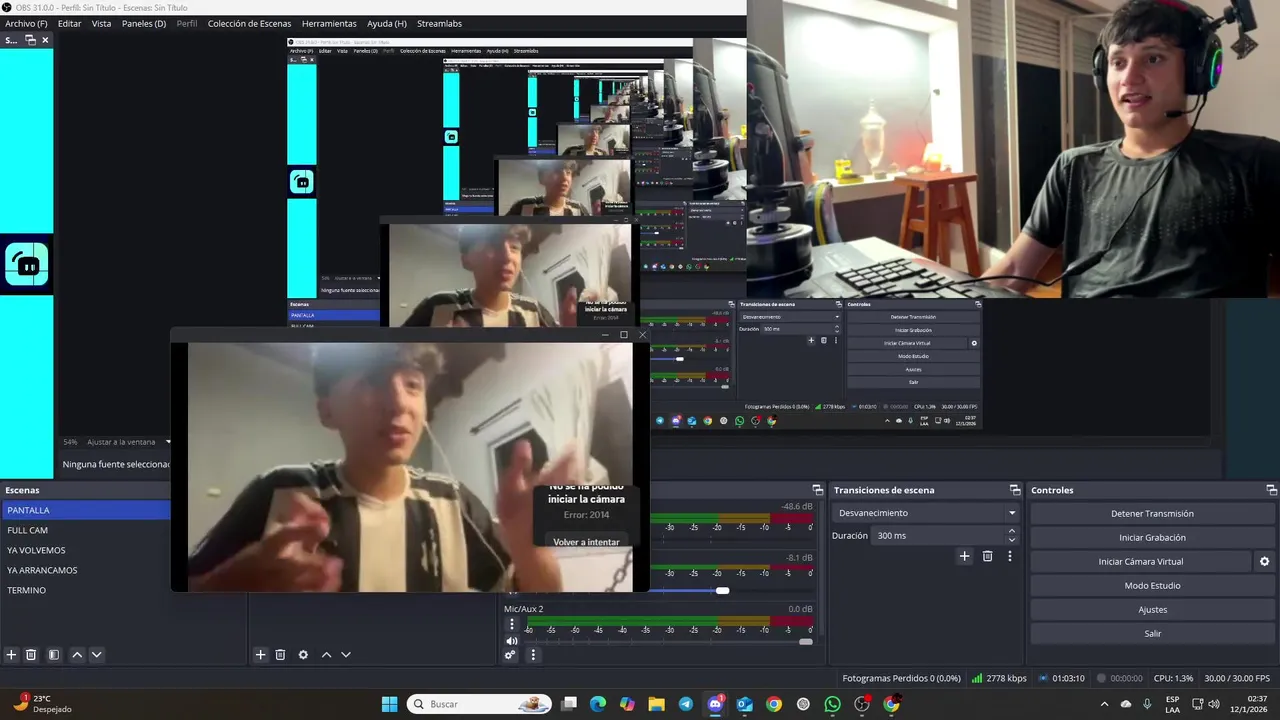The height and width of the screenshot is (720, 1280).
Task: Adjust the Mic/Aux 2 volume slider
Action: (806, 641)
